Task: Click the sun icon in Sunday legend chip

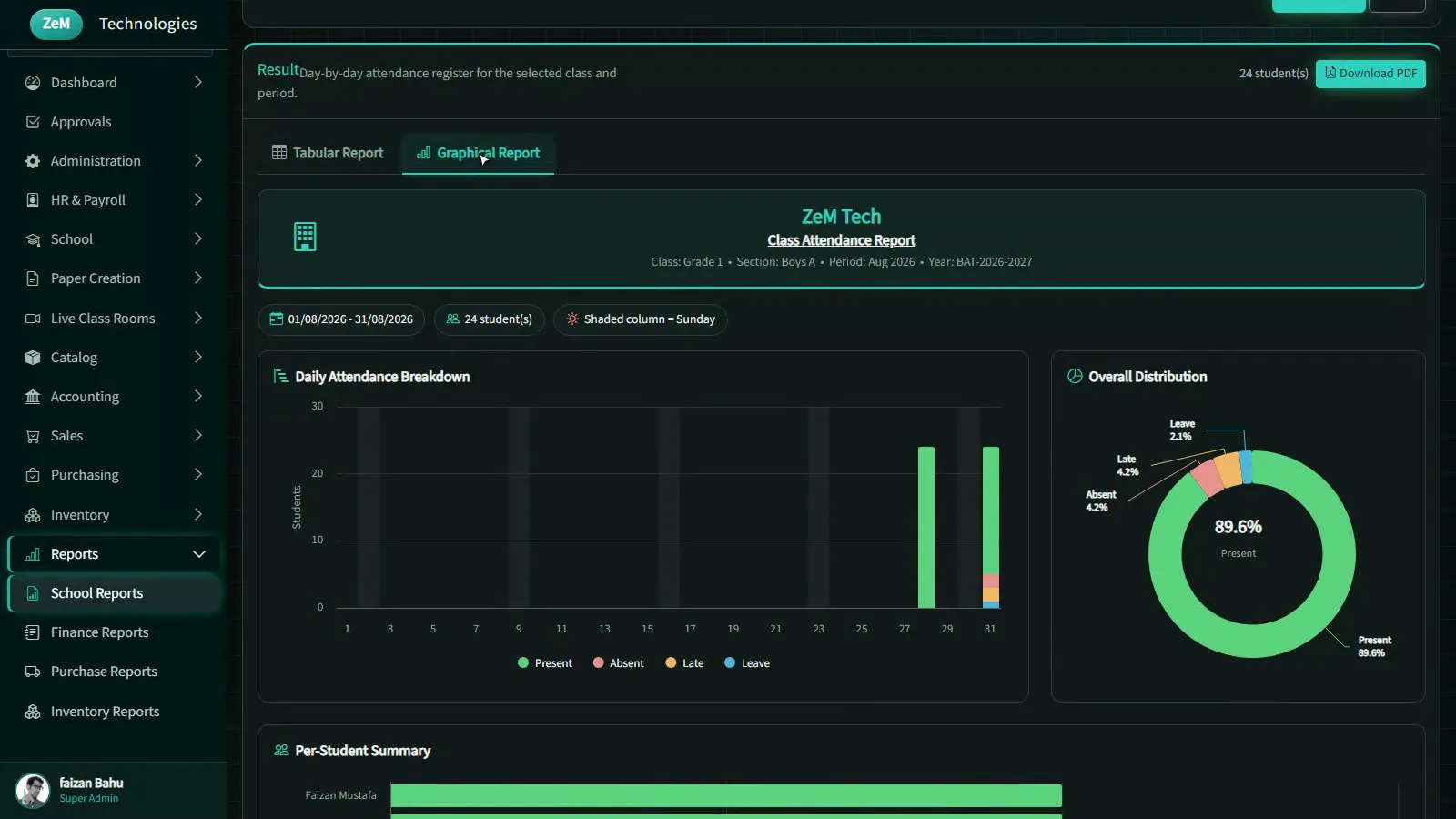Action: coord(572,319)
